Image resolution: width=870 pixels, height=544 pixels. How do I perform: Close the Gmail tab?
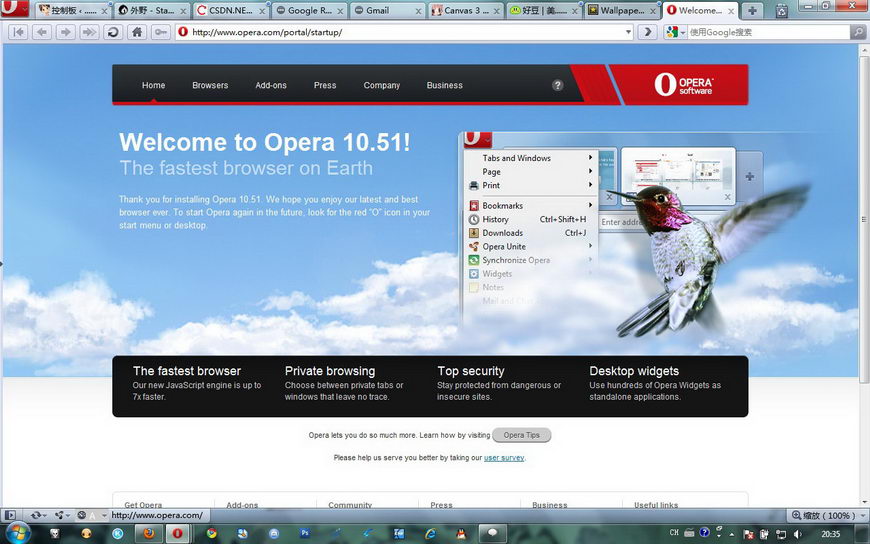tap(418, 11)
